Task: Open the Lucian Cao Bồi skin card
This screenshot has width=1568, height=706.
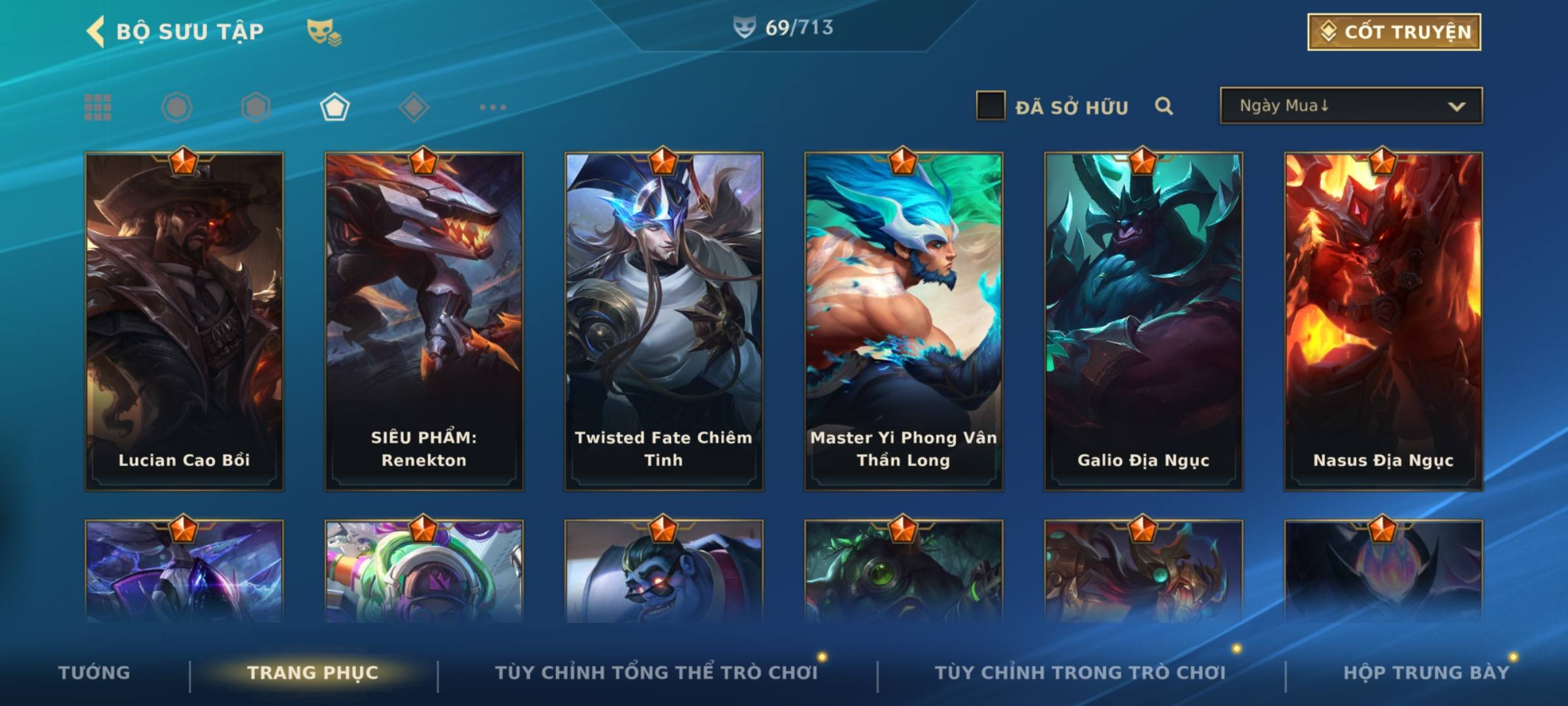Action: click(x=184, y=322)
